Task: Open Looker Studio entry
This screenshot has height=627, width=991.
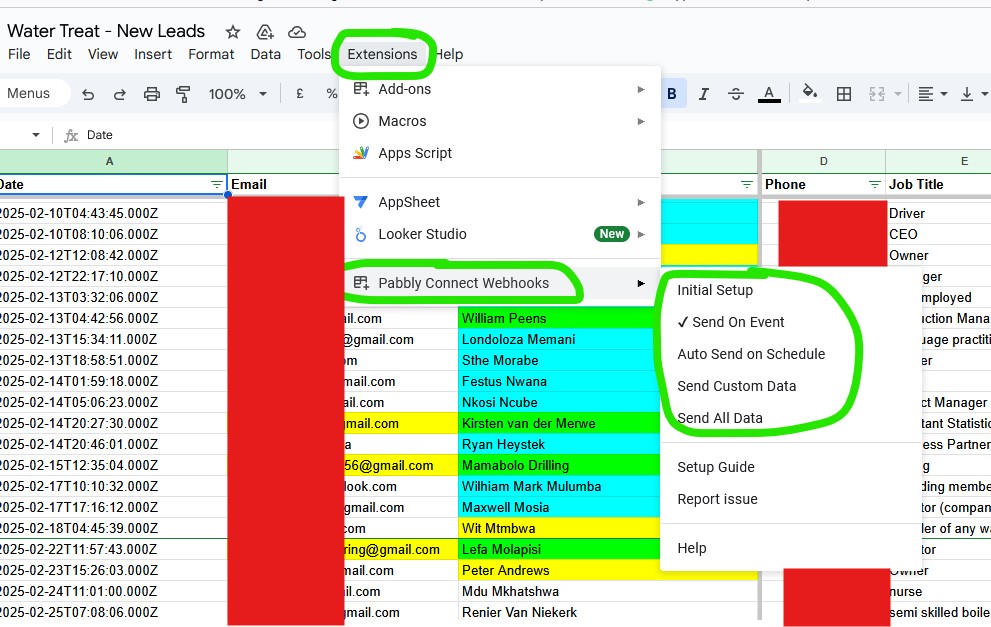Action: (500, 234)
